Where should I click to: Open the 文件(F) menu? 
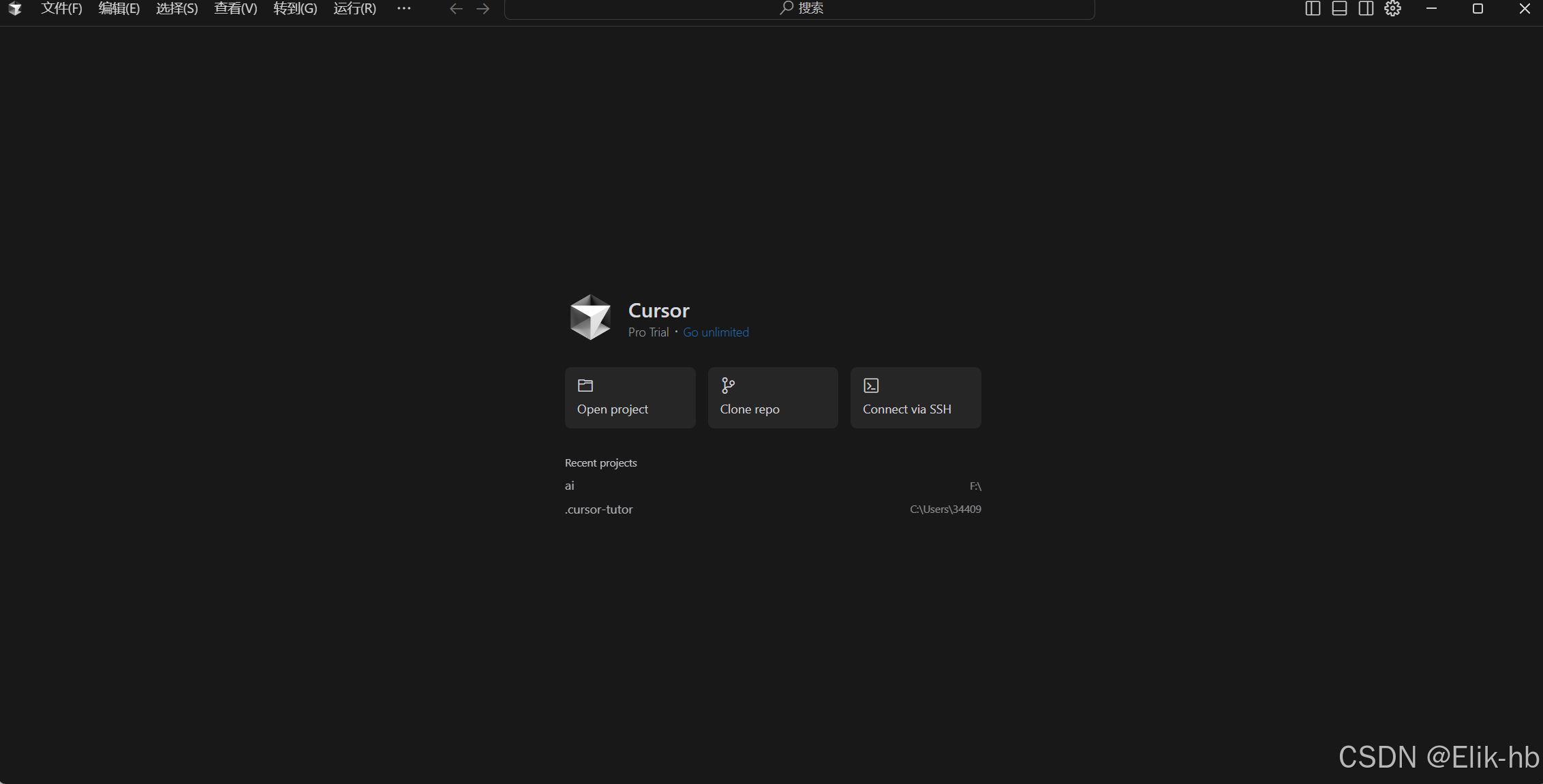coord(61,9)
